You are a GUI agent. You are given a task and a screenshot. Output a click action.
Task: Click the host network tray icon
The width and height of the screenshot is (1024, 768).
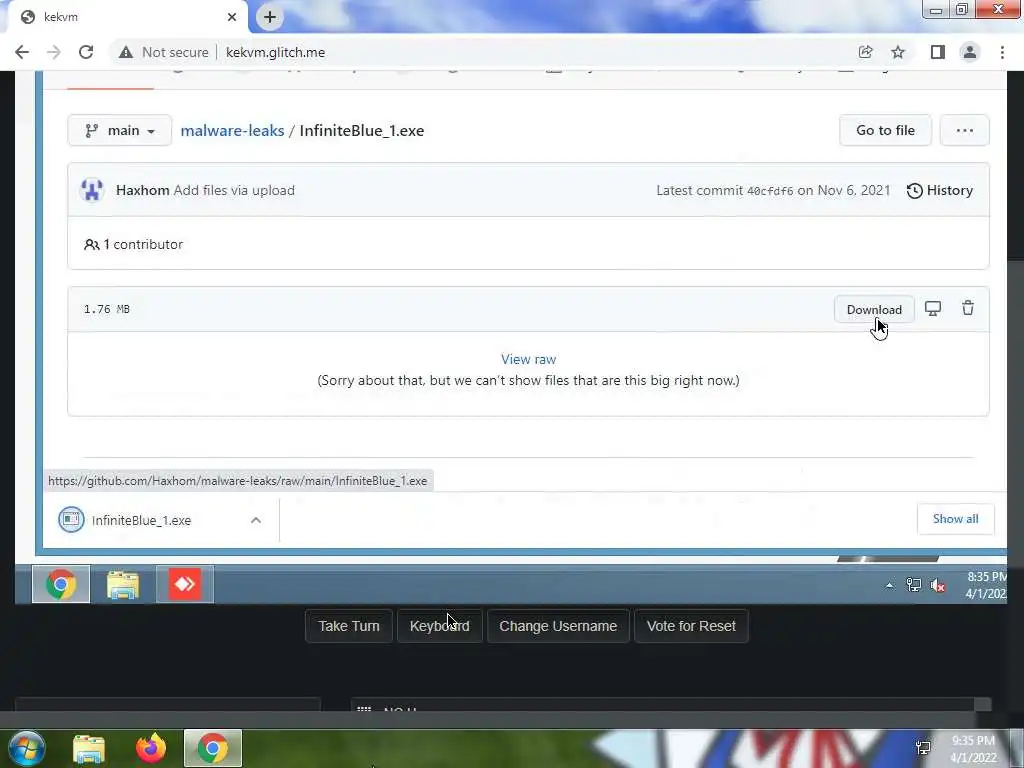pos(923,748)
